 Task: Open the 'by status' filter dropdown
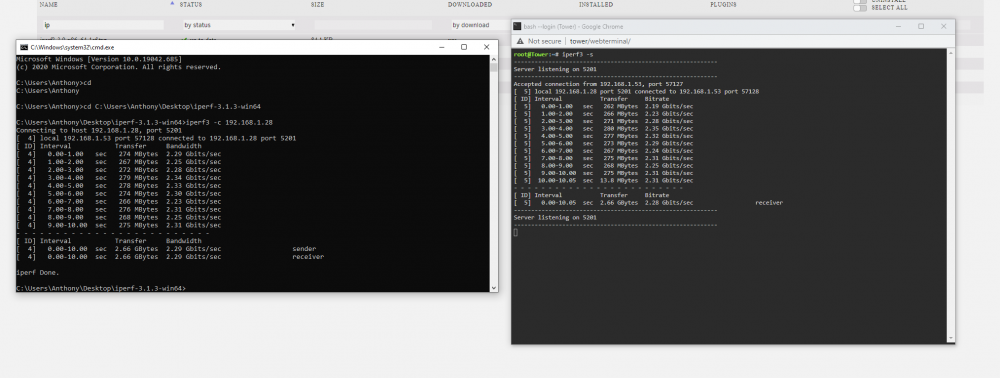pos(239,25)
